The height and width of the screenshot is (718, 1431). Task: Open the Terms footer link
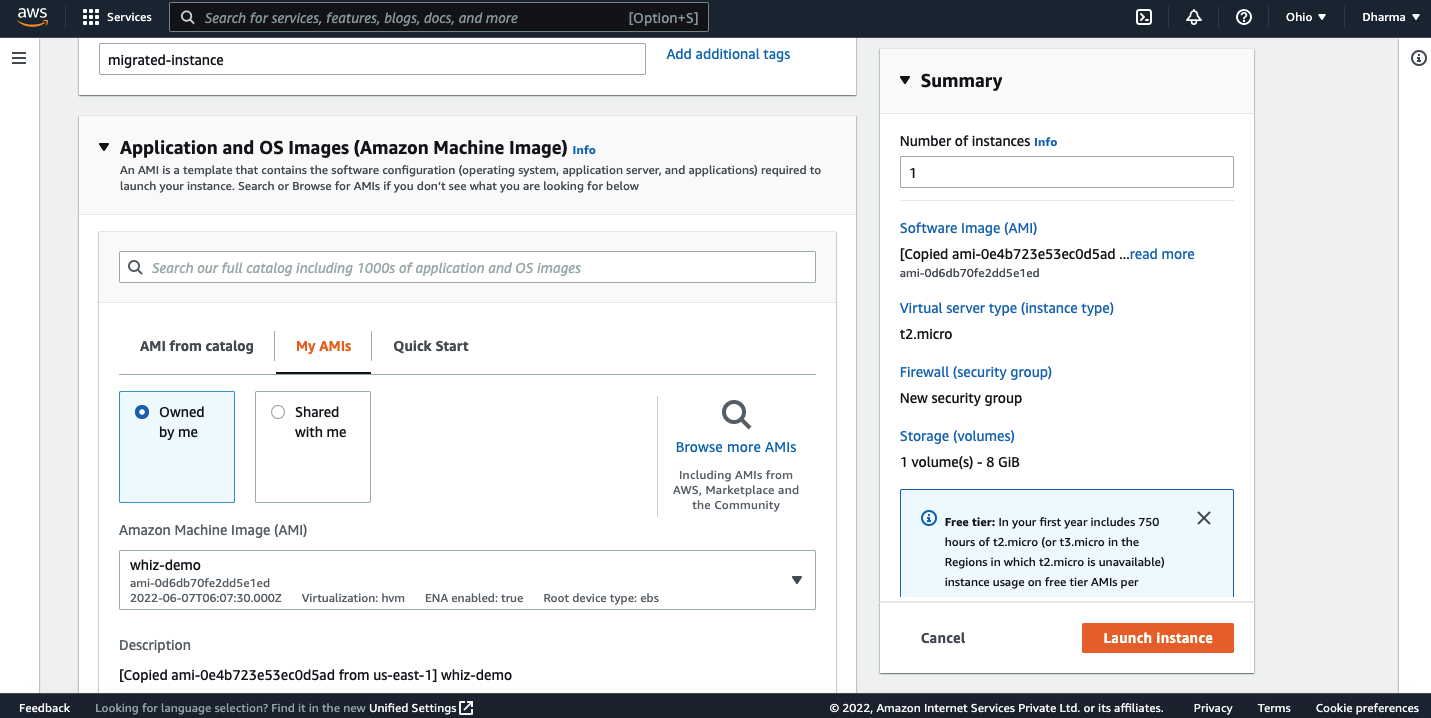[x=1274, y=708]
